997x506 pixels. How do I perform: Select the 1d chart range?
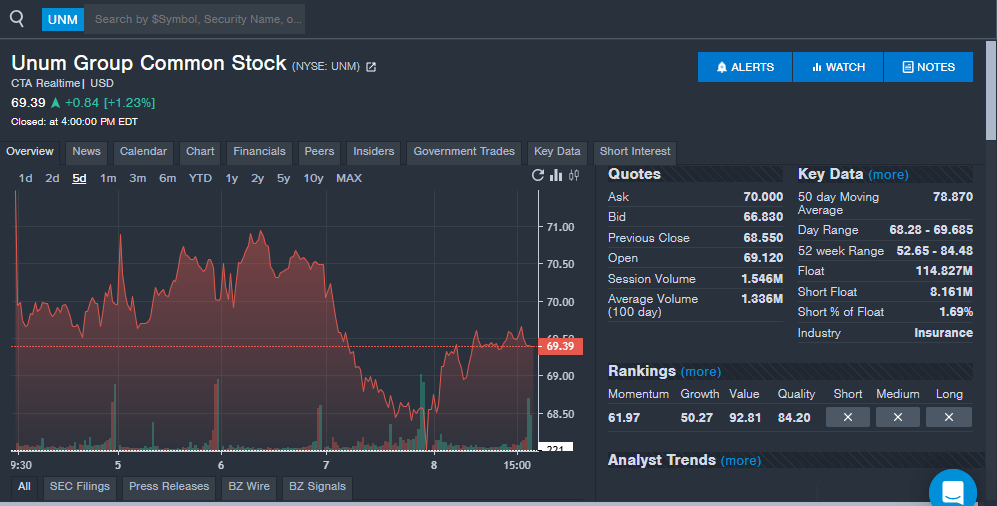[25, 178]
